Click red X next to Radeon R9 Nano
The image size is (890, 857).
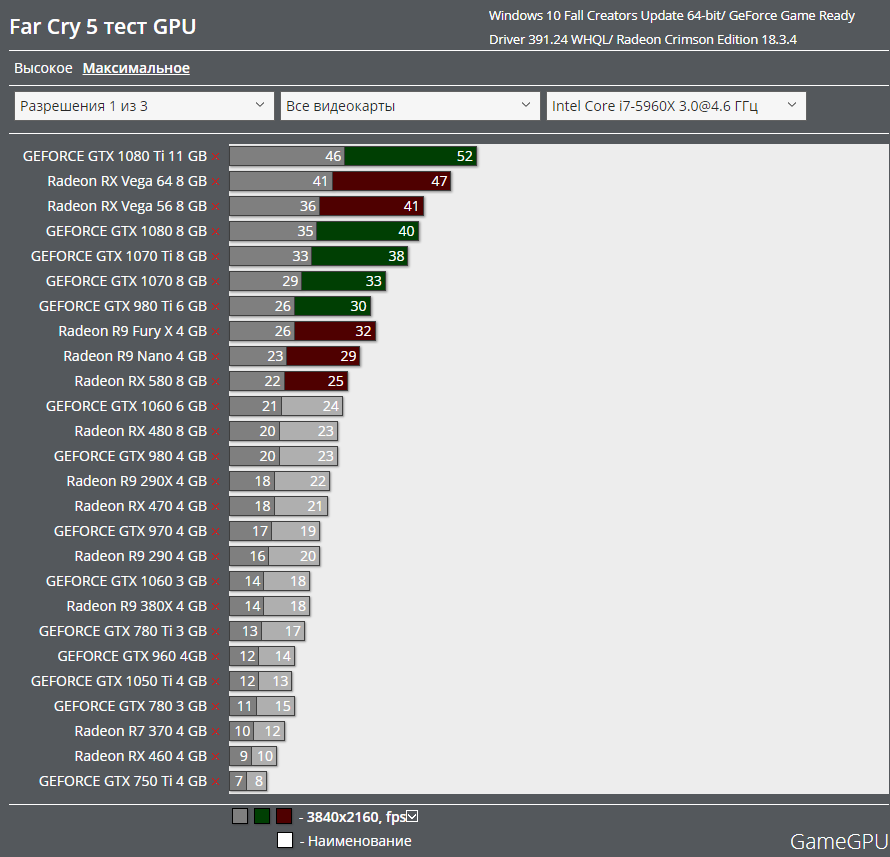(x=216, y=356)
